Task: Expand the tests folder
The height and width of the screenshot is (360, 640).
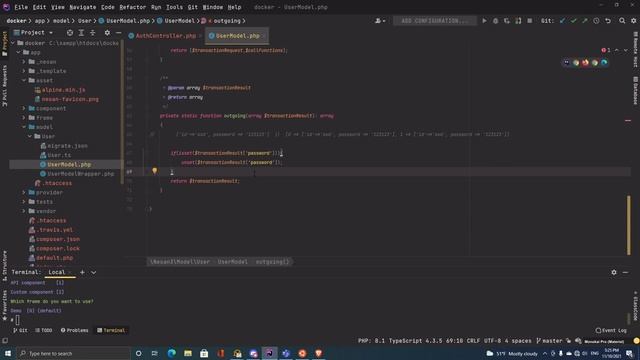Action: tap(24, 202)
